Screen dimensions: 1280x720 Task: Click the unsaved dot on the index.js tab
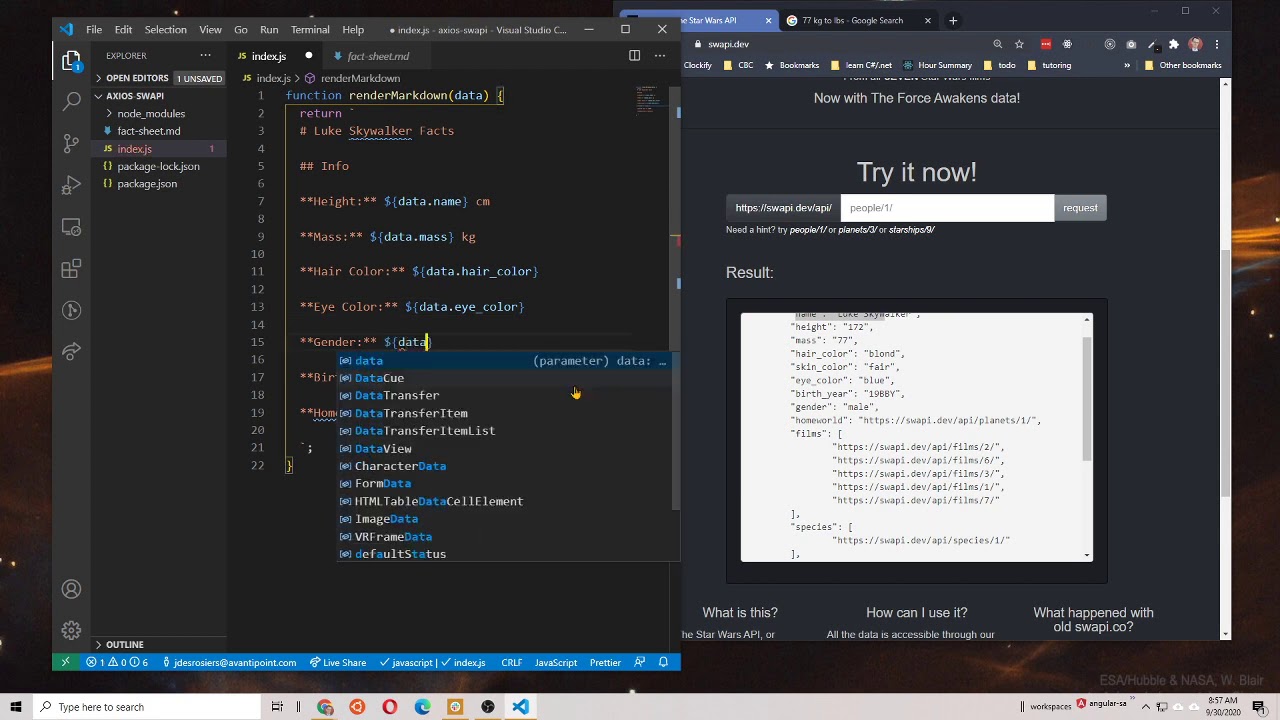click(x=308, y=56)
